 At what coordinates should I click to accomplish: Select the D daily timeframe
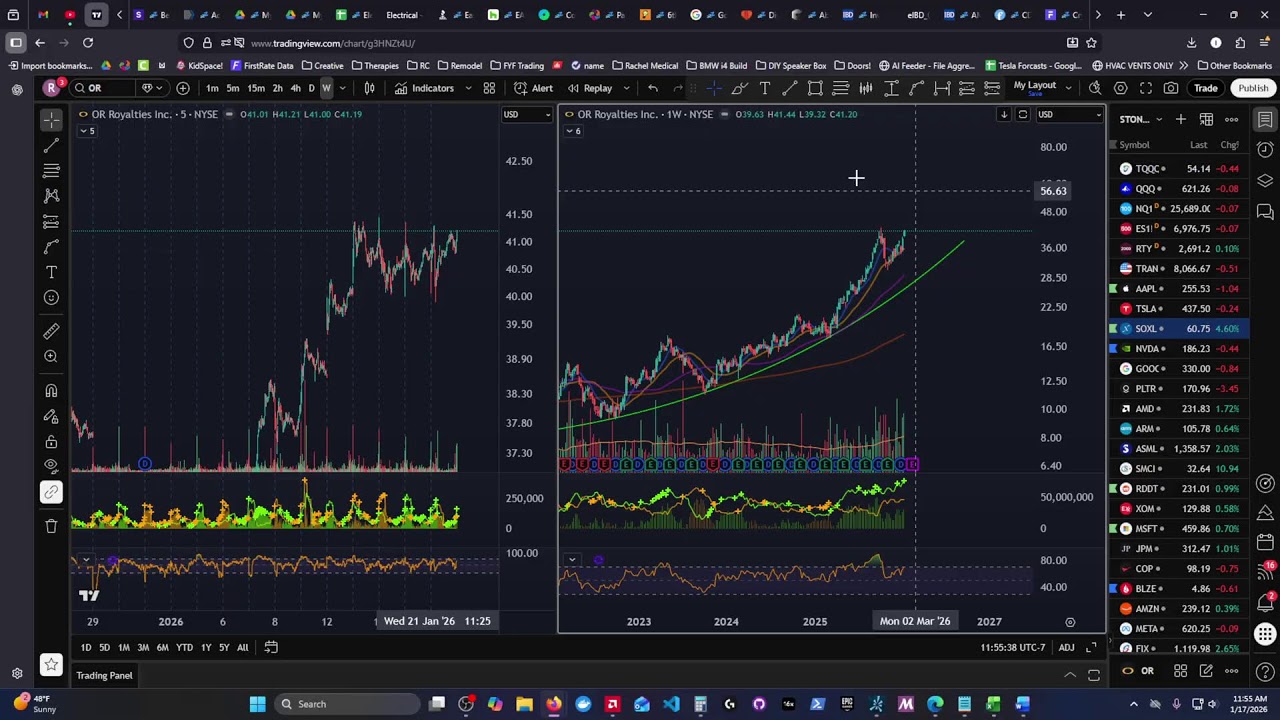[x=311, y=88]
